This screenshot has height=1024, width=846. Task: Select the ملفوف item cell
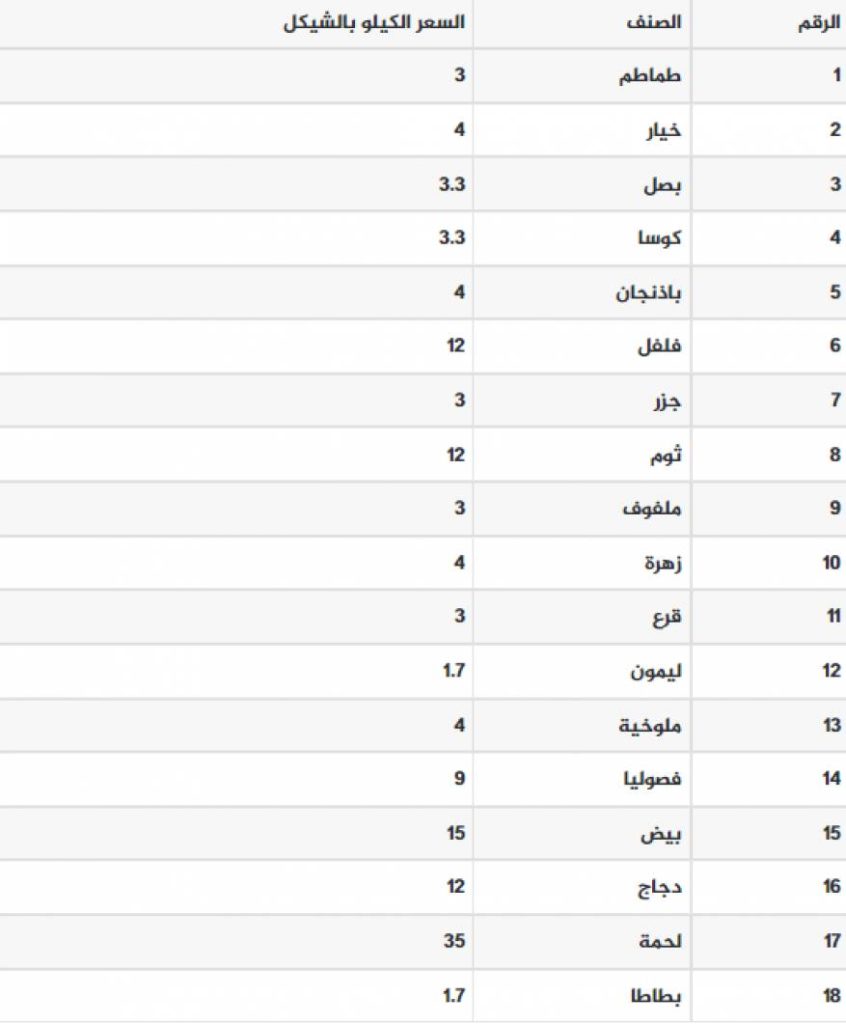click(x=582, y=509)
